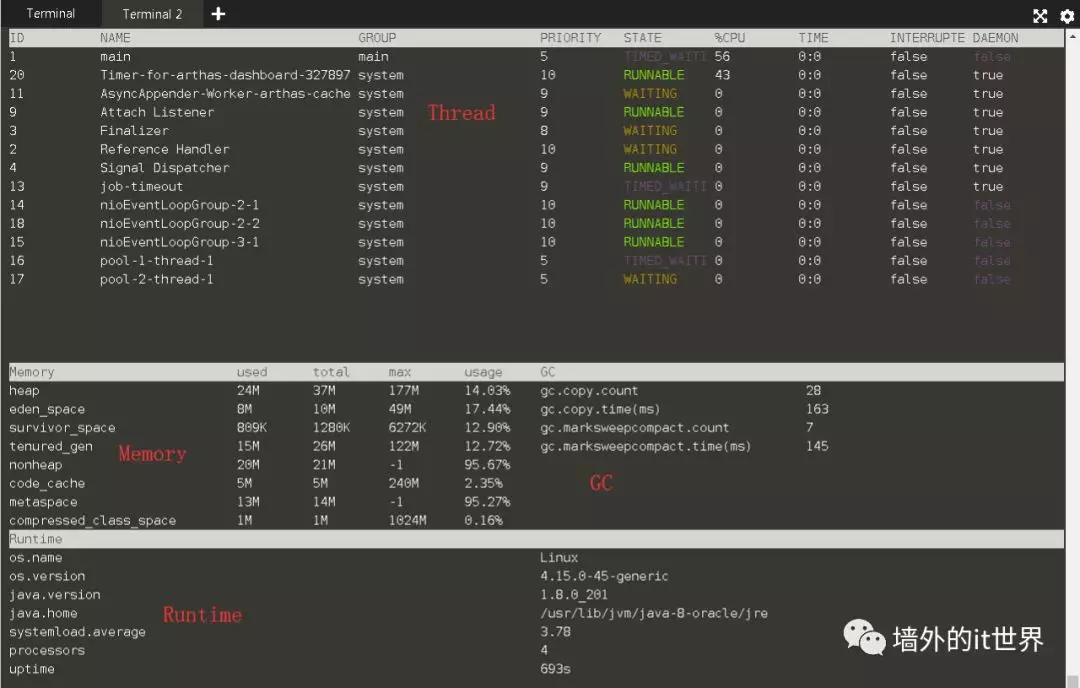Select the nioEventLoopGroup-3-1 thread name
This screenshot has height=688, width=1080.
click(x=179, y=242)
